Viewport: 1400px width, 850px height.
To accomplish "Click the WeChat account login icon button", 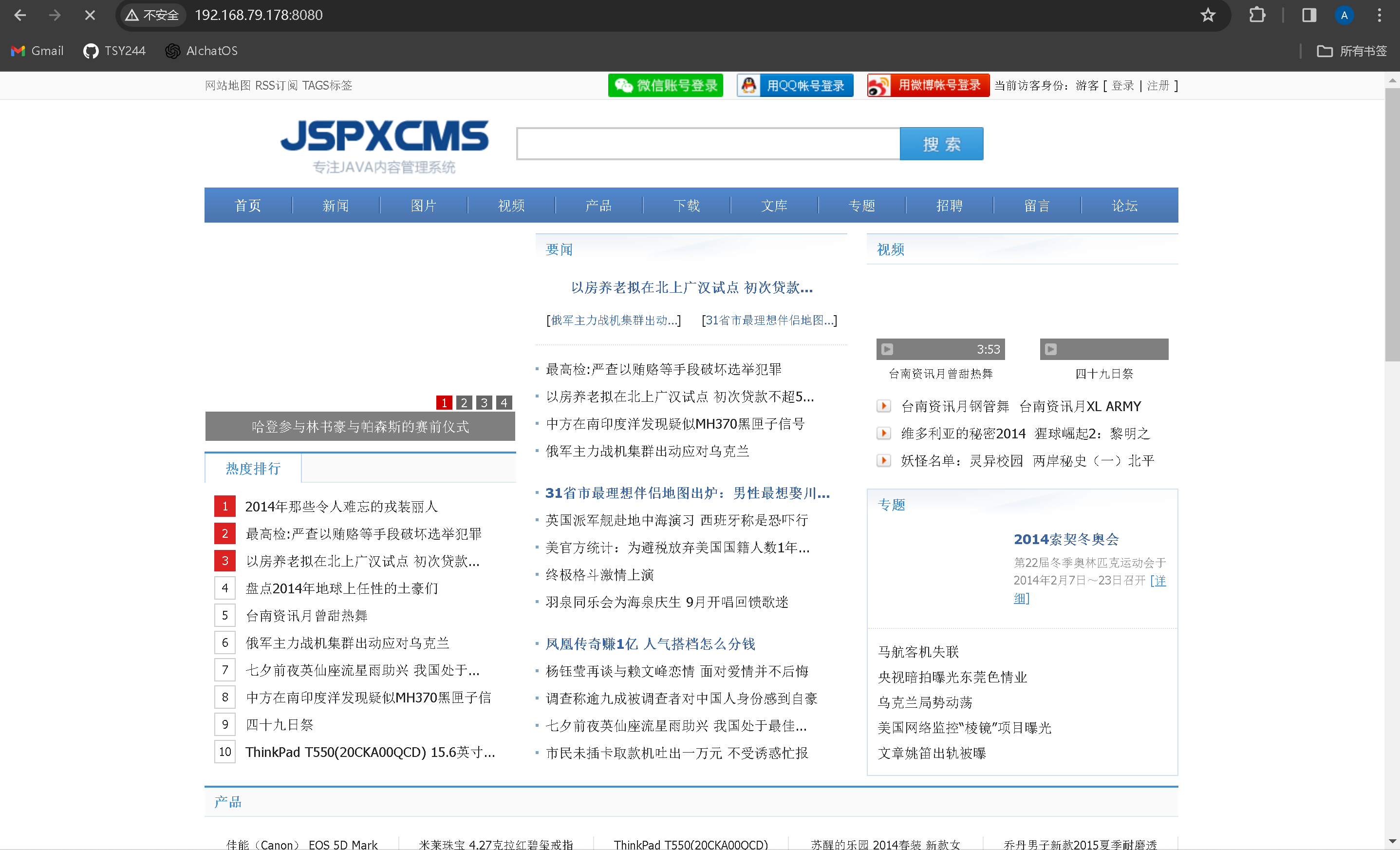I will (665, 85).
